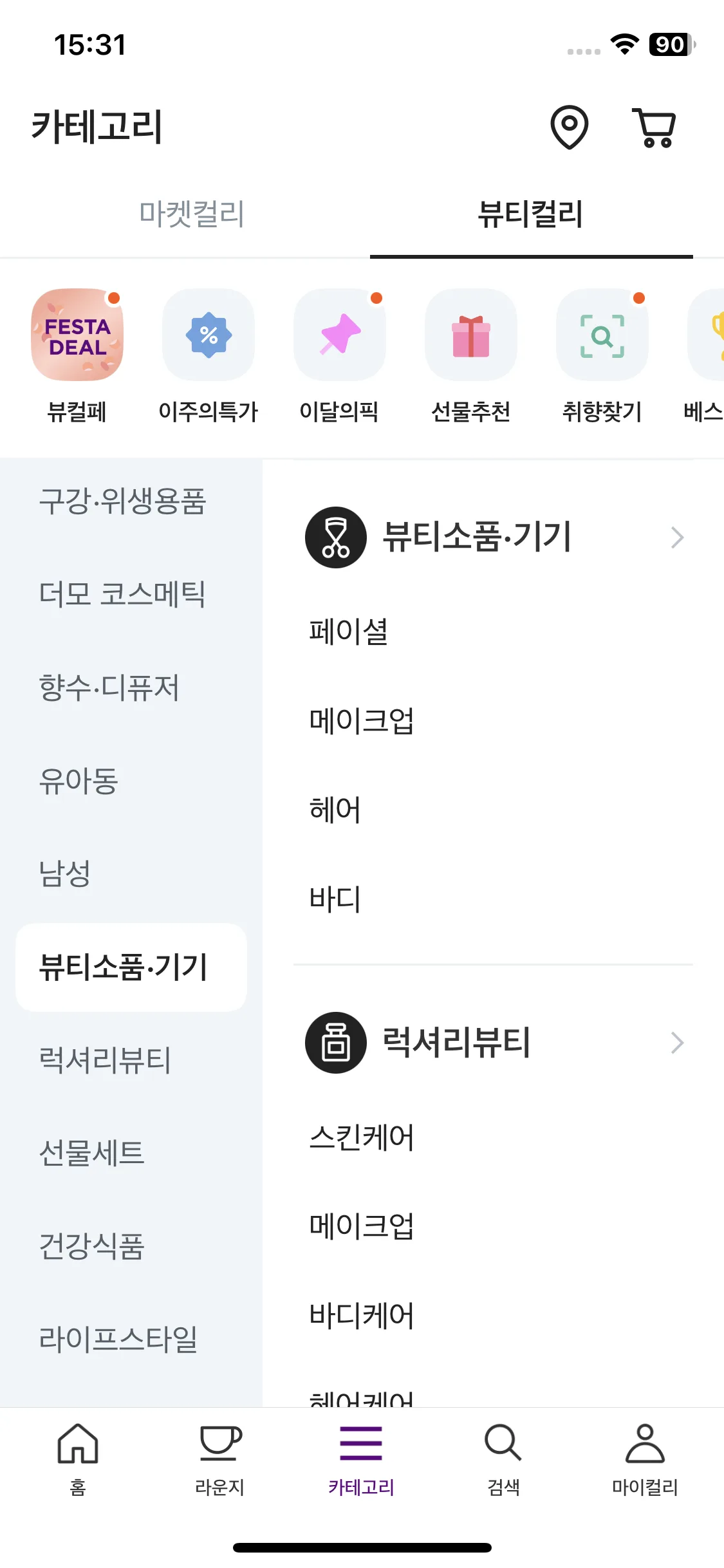
Task: Open the shopping cart
Action: point(654,127)
